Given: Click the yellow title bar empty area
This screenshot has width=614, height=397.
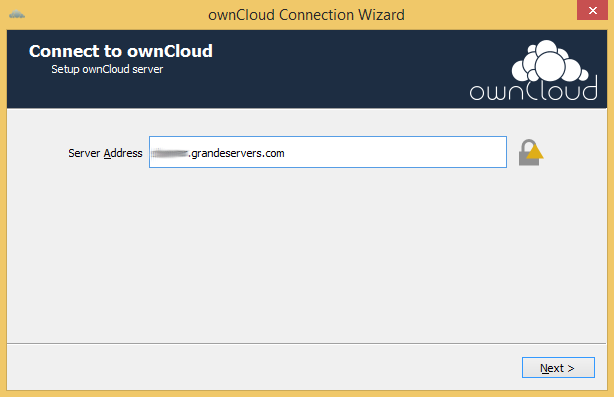Looking at the screenshot, I should pyautogui.click(x=489, y=15).
